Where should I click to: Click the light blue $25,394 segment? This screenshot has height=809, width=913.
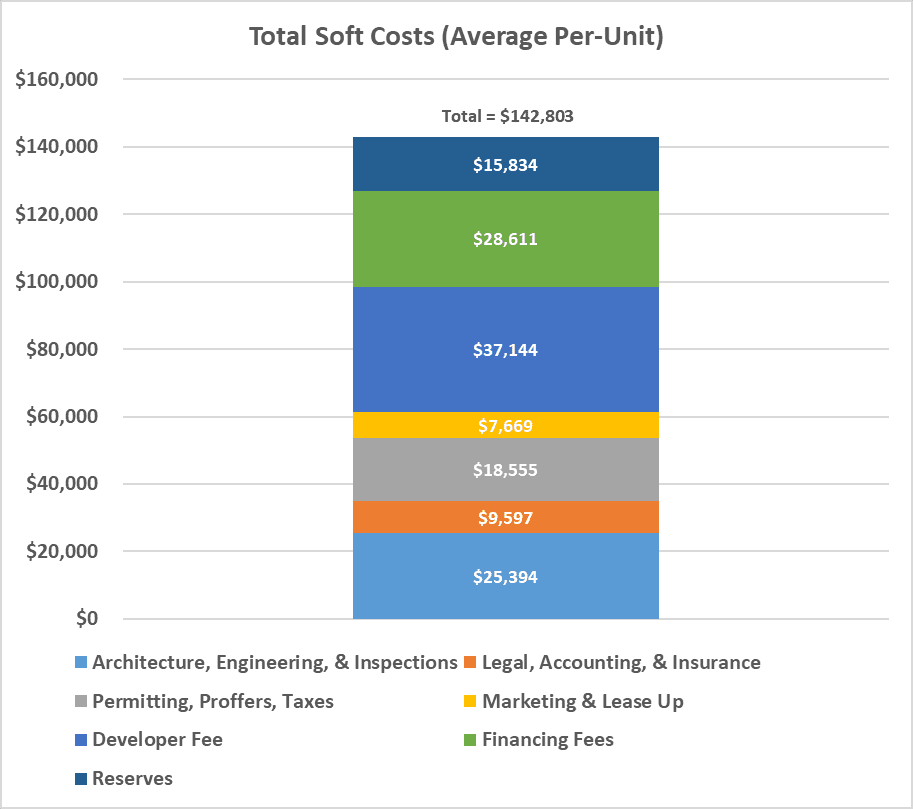(x=505, y=576)
